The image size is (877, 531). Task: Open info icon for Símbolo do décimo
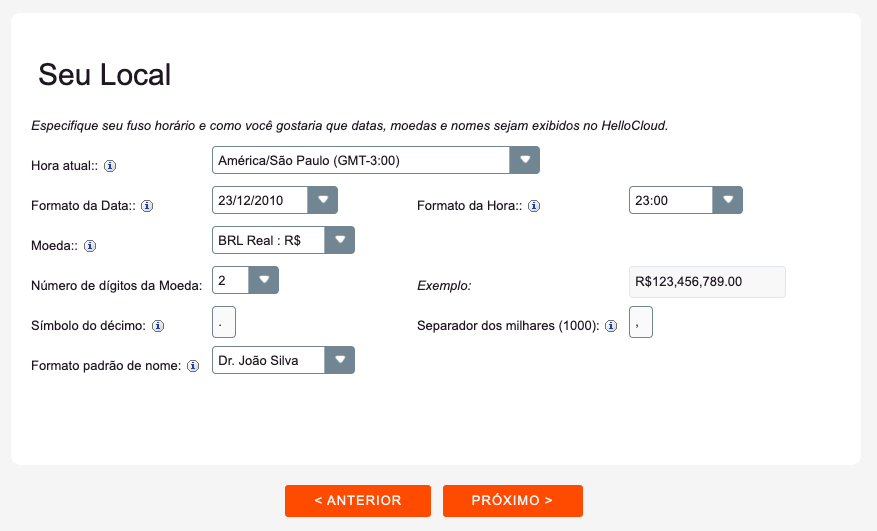[158, 326]
